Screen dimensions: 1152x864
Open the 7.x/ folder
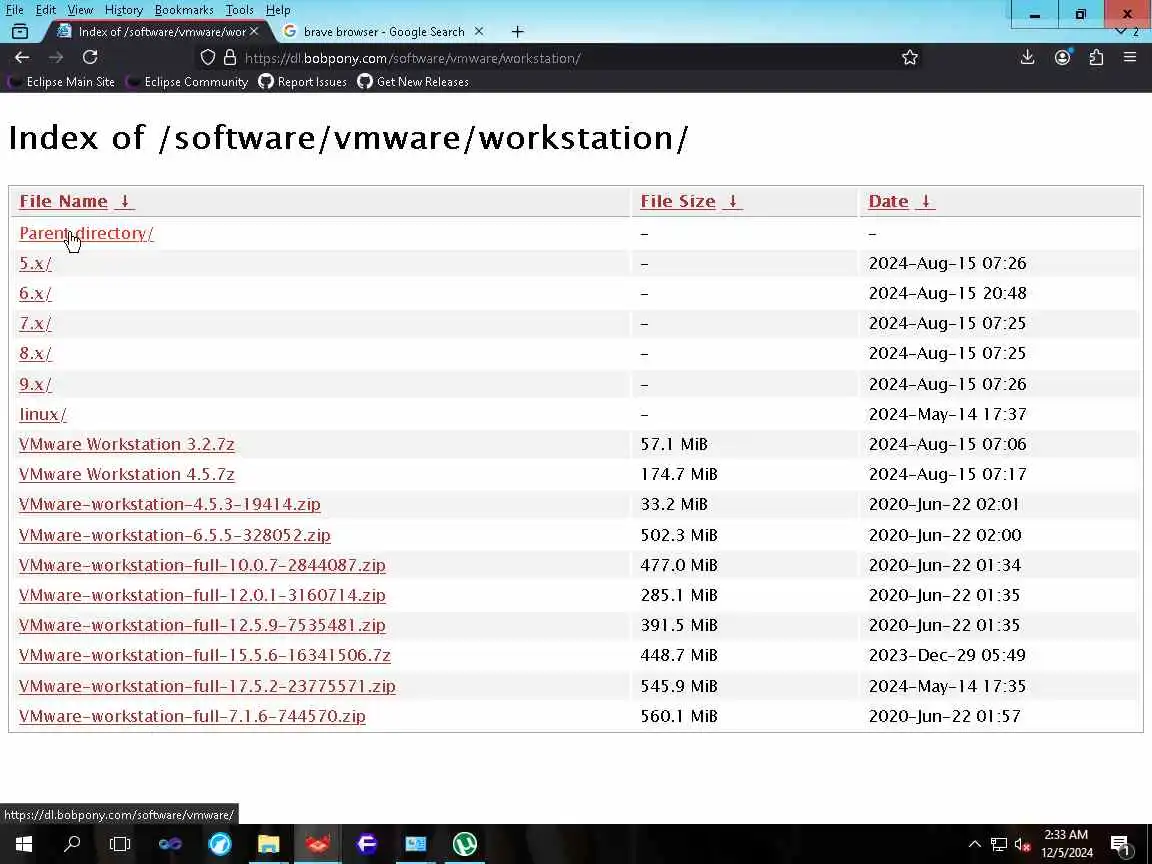(x=35, y=323)
